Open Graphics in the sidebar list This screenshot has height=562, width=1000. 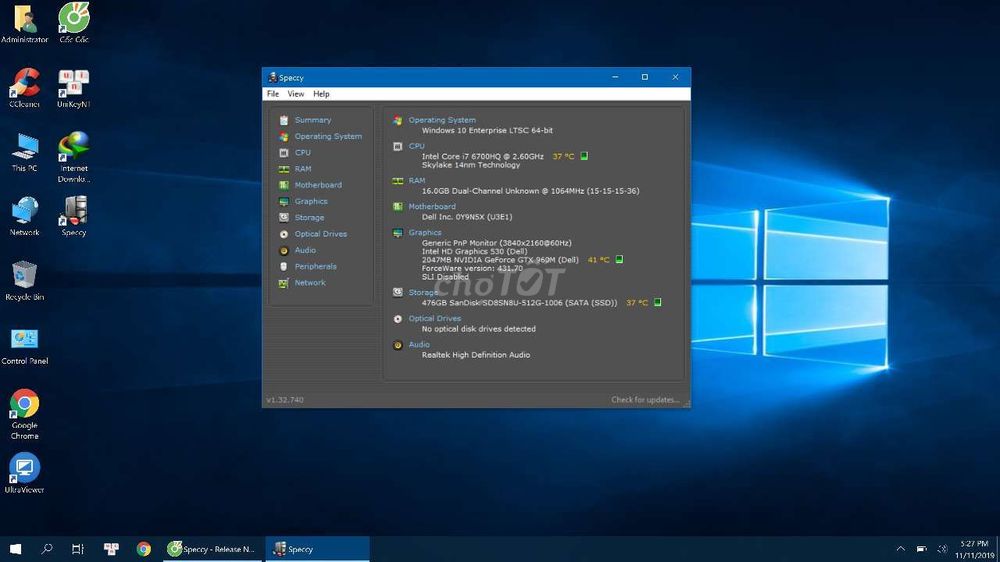(311, 202)
